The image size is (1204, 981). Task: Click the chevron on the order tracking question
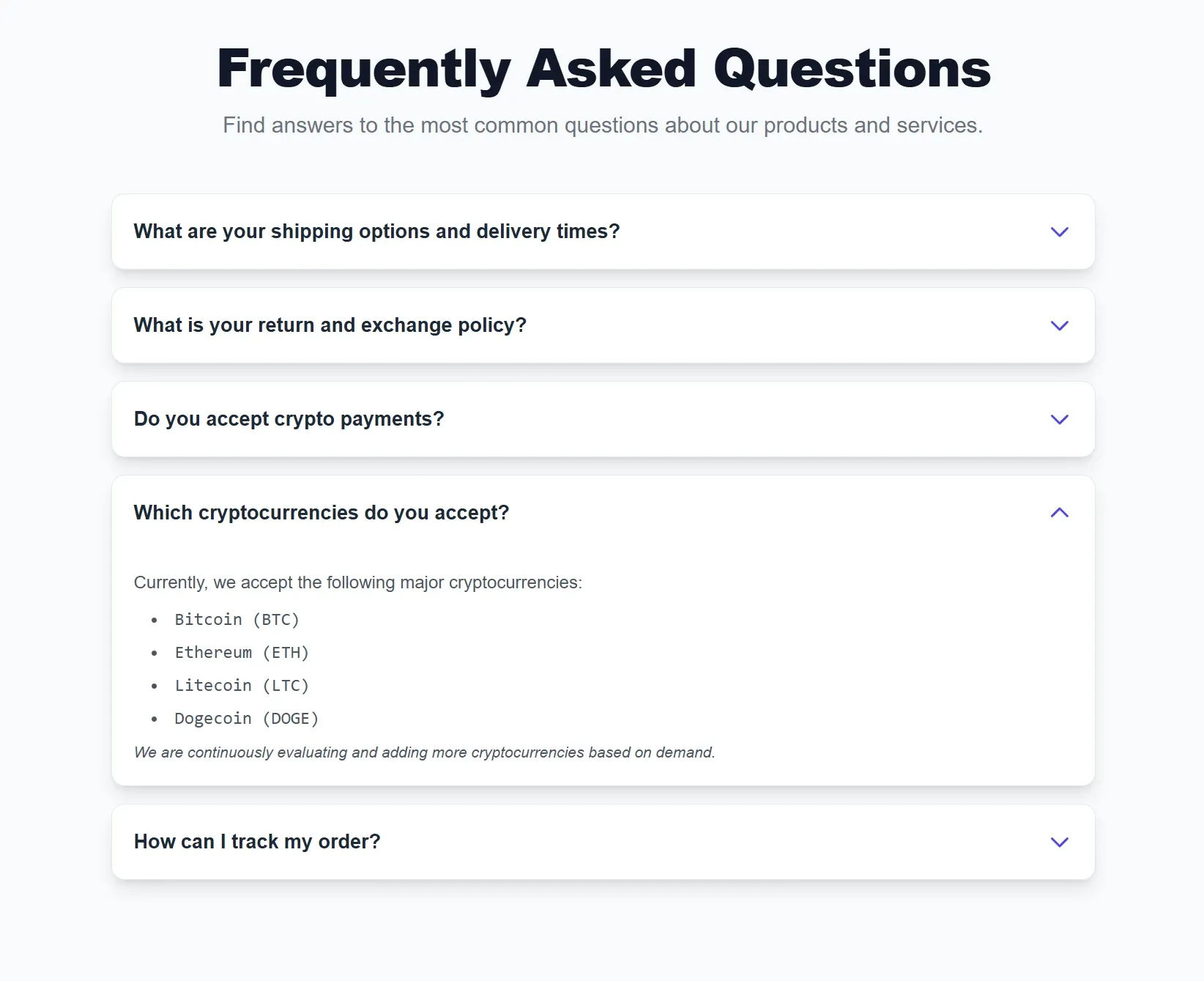1059,842
